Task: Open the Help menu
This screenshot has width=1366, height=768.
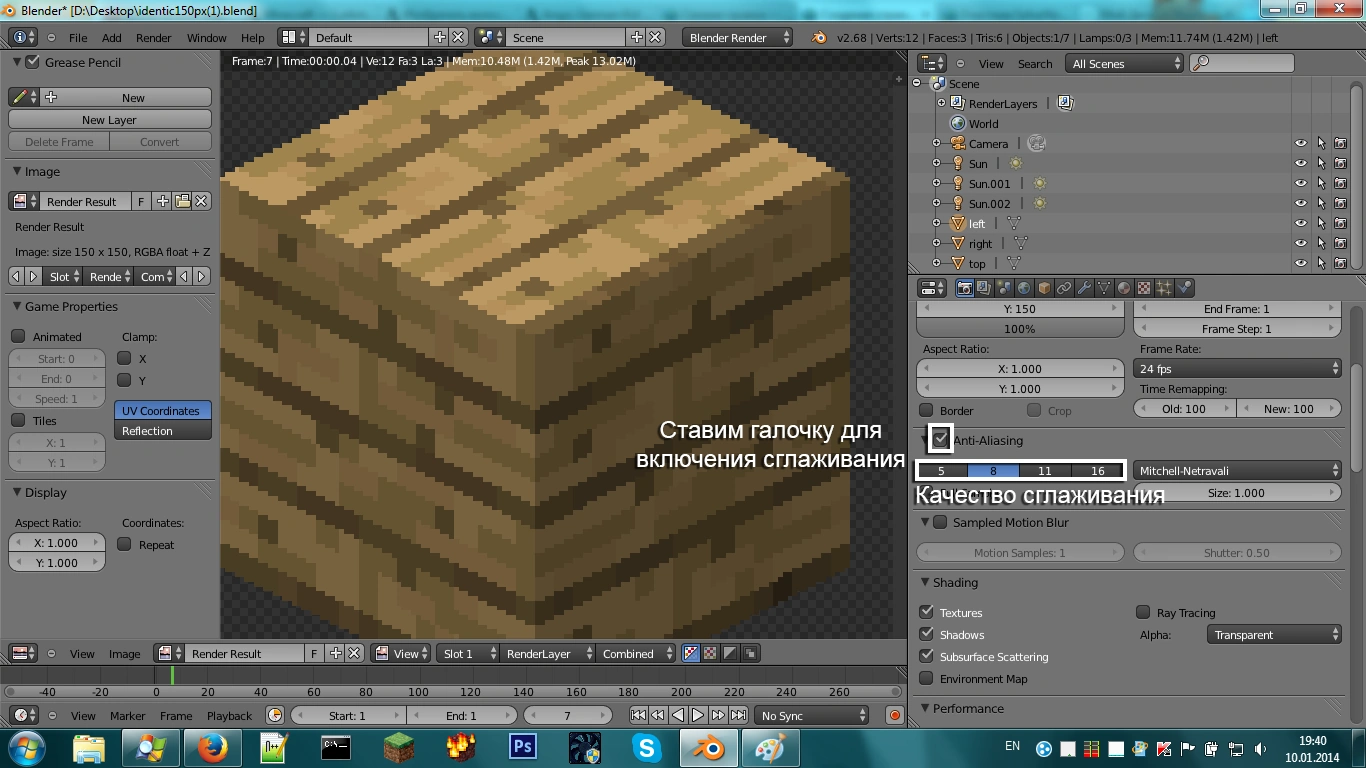Action: 253,37
